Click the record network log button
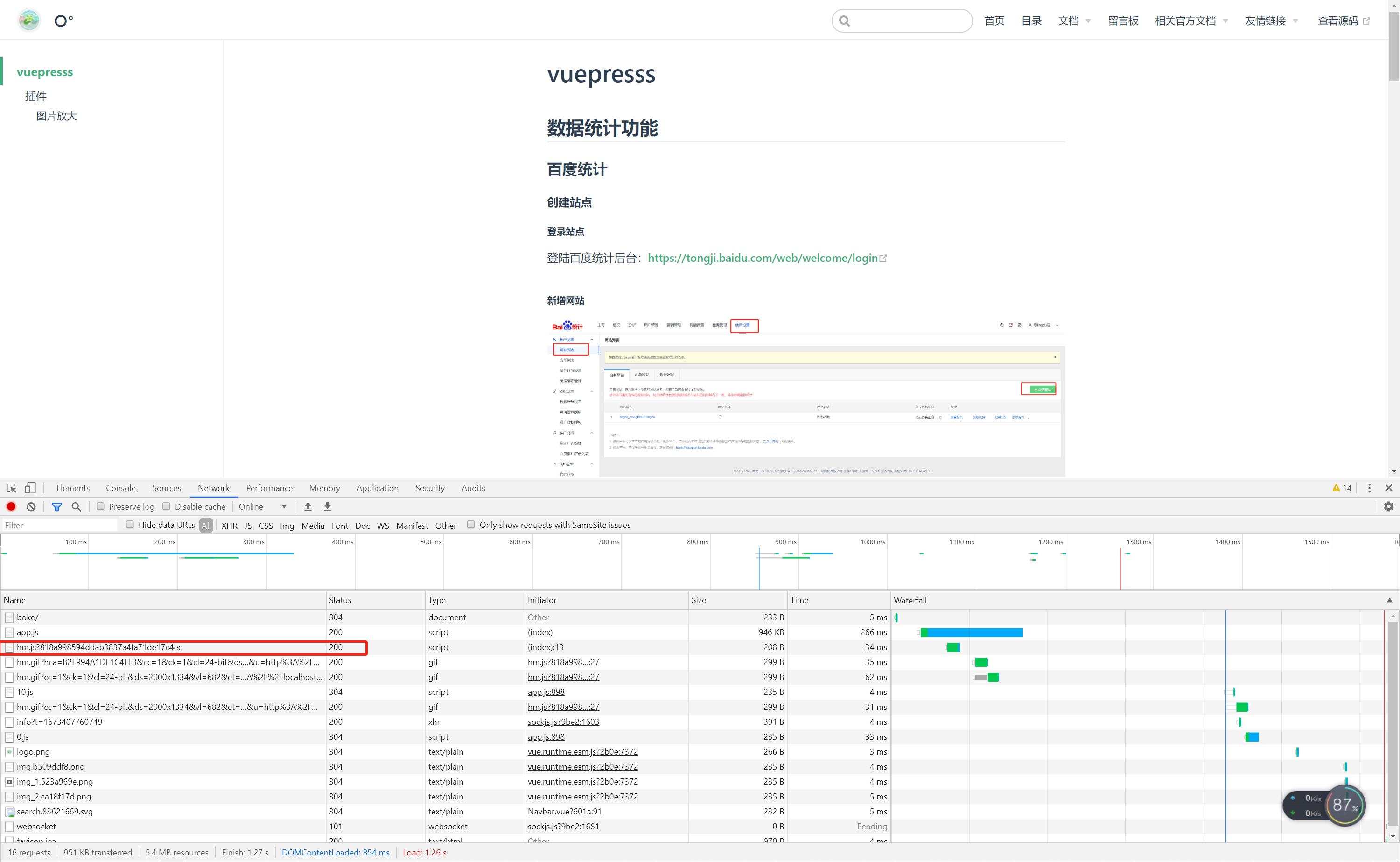The width and height of the screenshot is (1400, 862). click(11, 506)
